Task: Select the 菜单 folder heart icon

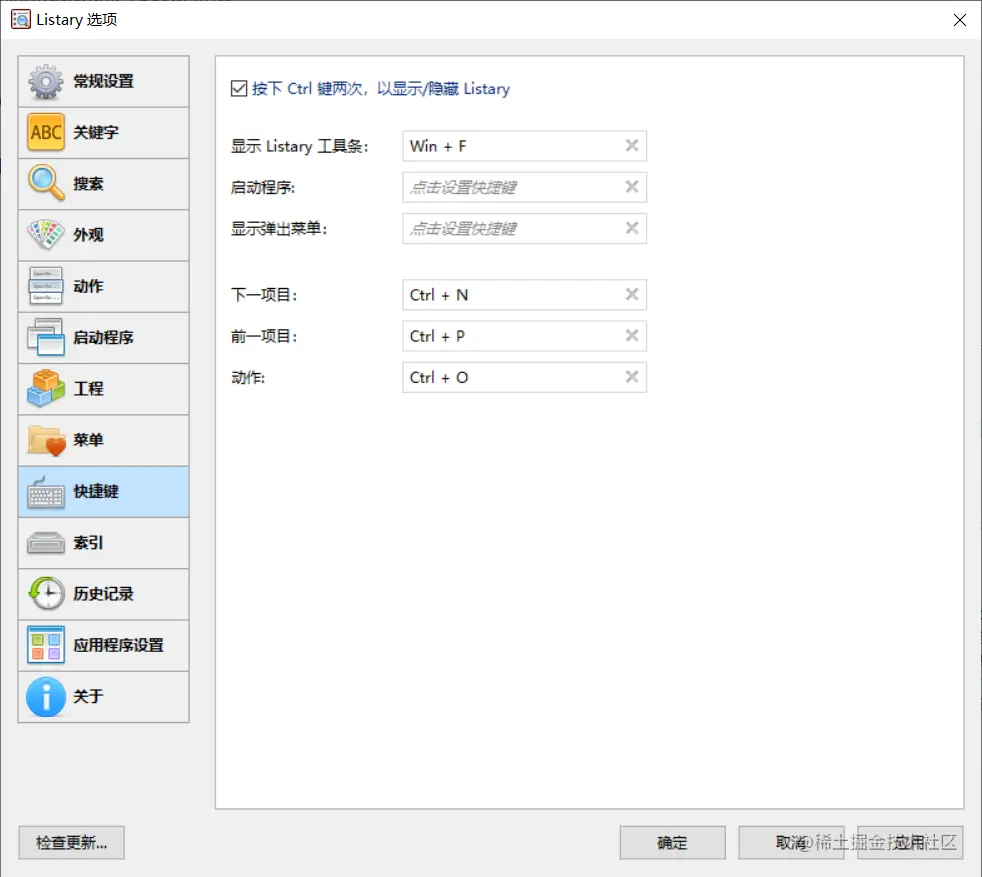Action: click(46, 440)
